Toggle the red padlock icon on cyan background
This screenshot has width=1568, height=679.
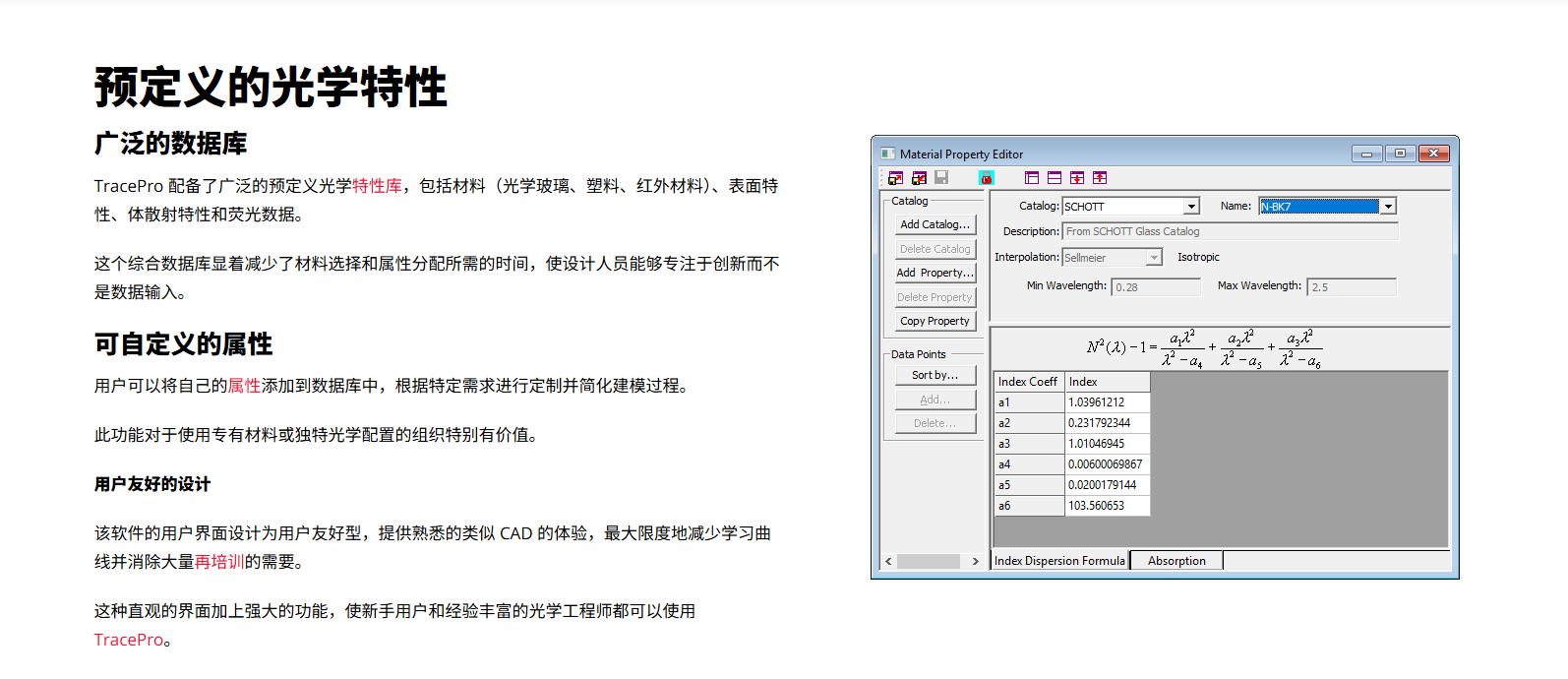coord(987,178)
